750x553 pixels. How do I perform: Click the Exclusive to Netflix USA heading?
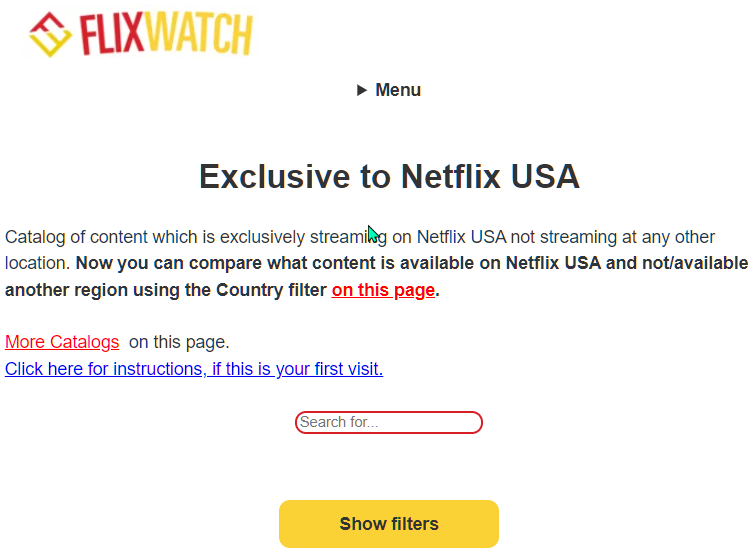click(389, 177)
